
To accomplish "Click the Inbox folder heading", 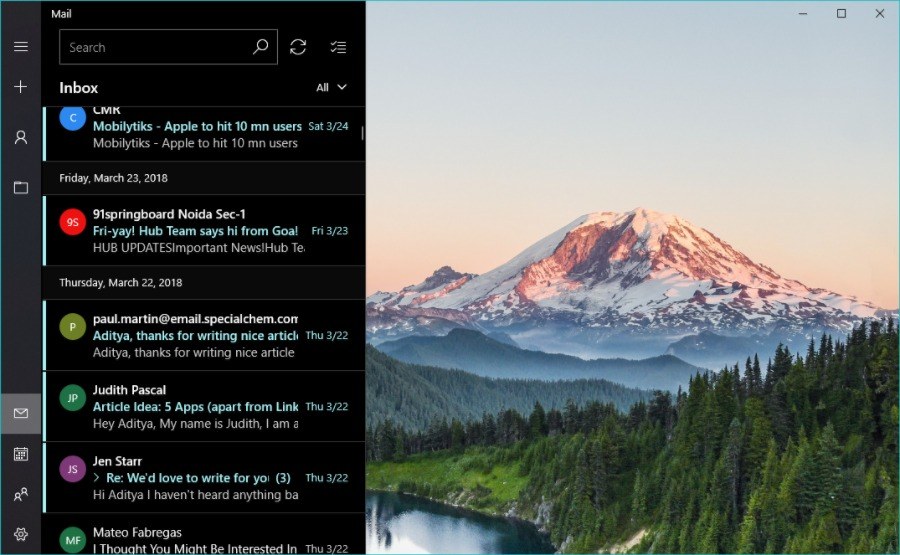I will (79, 88).
